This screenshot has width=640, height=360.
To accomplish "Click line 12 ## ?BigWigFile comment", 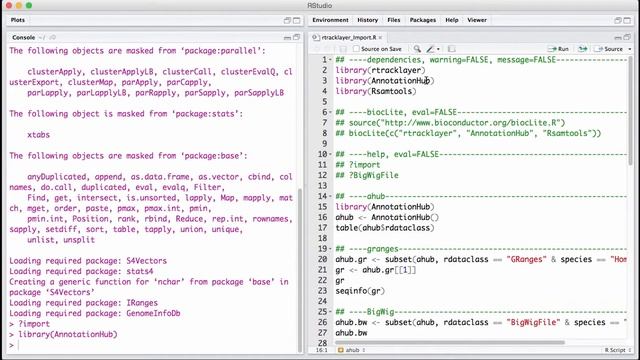I will point(367,176).
